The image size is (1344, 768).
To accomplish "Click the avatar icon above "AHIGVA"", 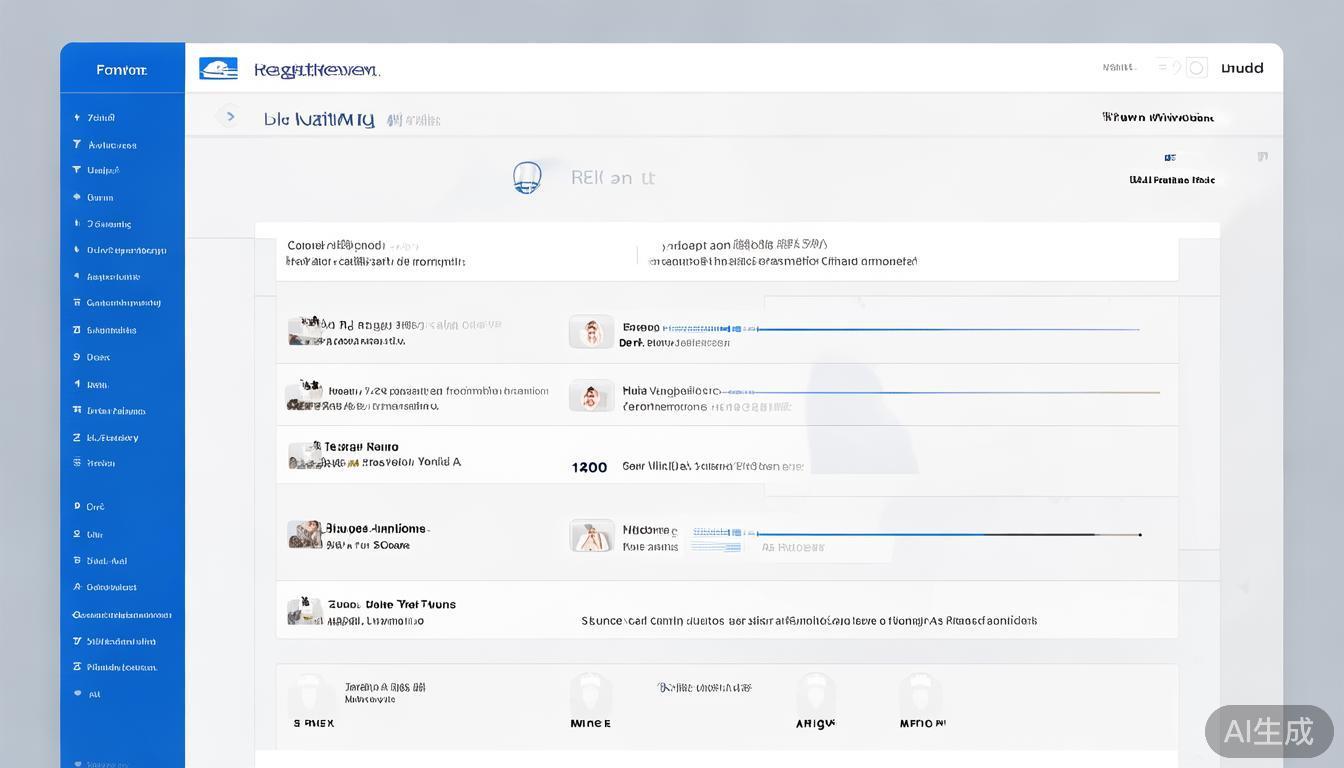I will [x=815, y=693].
